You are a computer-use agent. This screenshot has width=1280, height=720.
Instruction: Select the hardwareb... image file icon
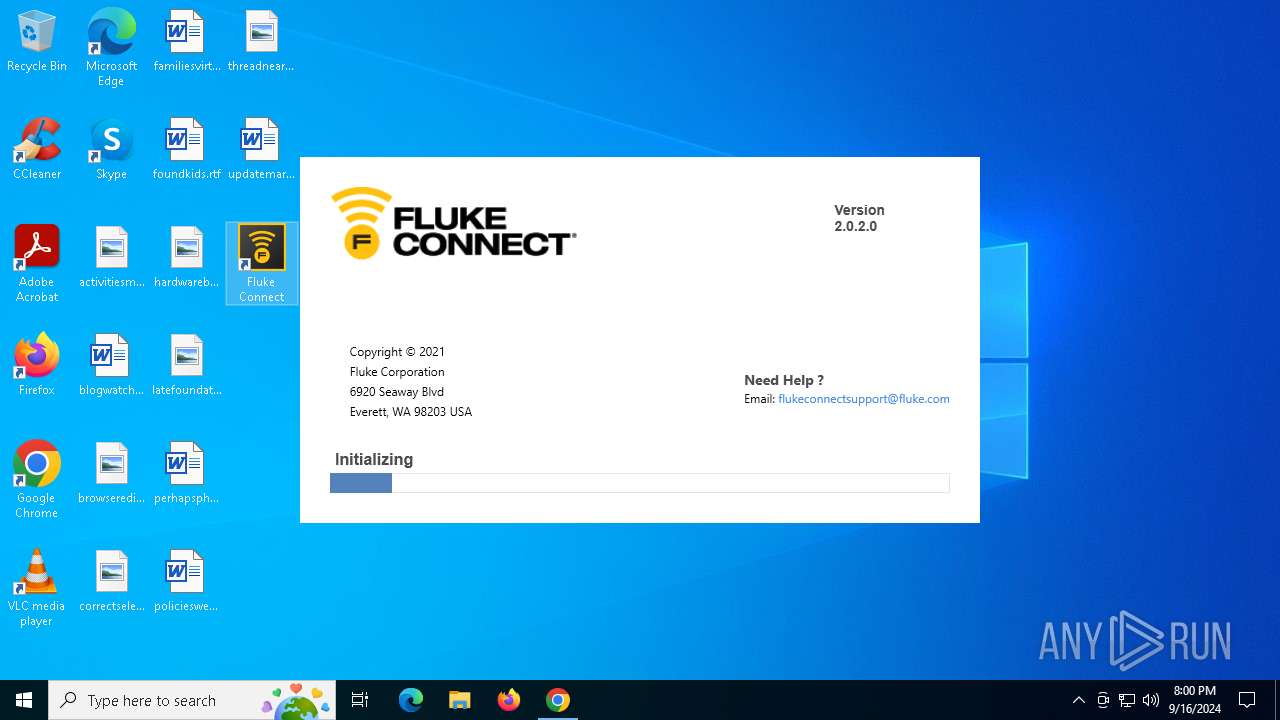[186, 258]
